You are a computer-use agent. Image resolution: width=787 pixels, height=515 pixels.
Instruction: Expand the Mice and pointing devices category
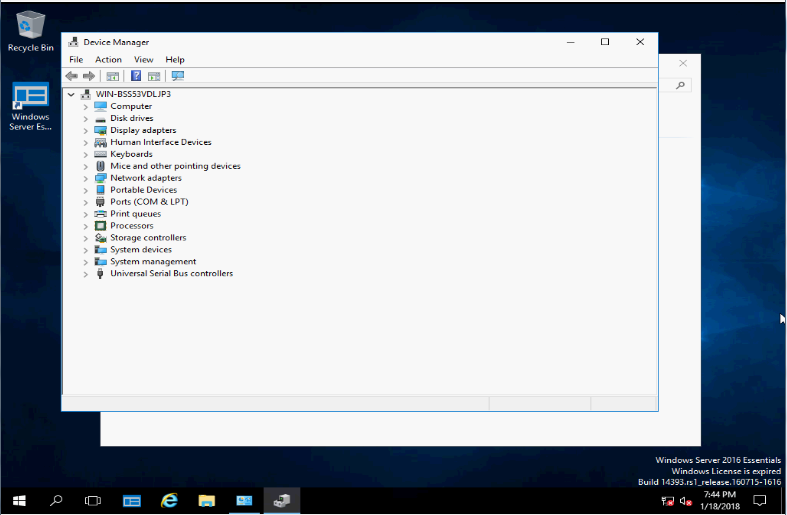85,167
